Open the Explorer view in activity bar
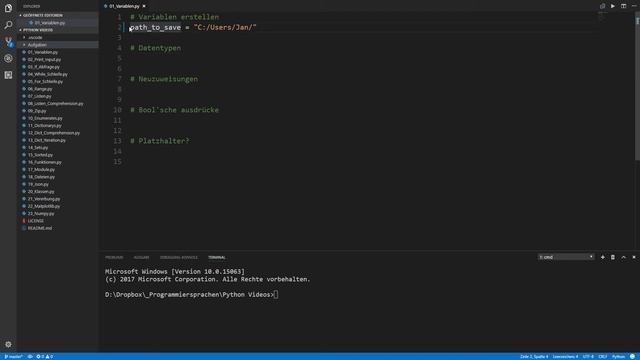The height and width of the screenshot is (360, 640). [x=8, y=8]
